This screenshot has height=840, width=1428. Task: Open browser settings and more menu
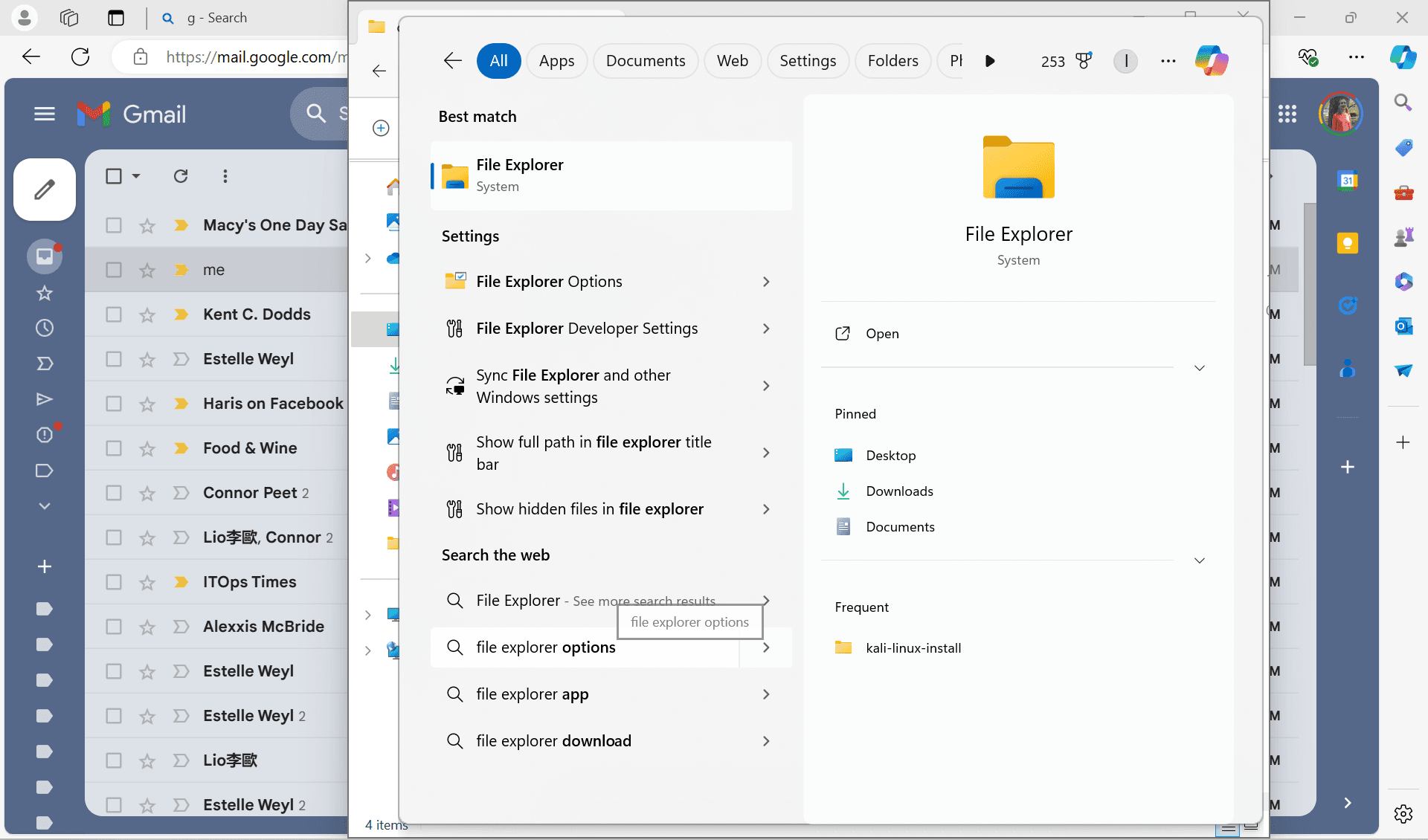(1357, 56)
